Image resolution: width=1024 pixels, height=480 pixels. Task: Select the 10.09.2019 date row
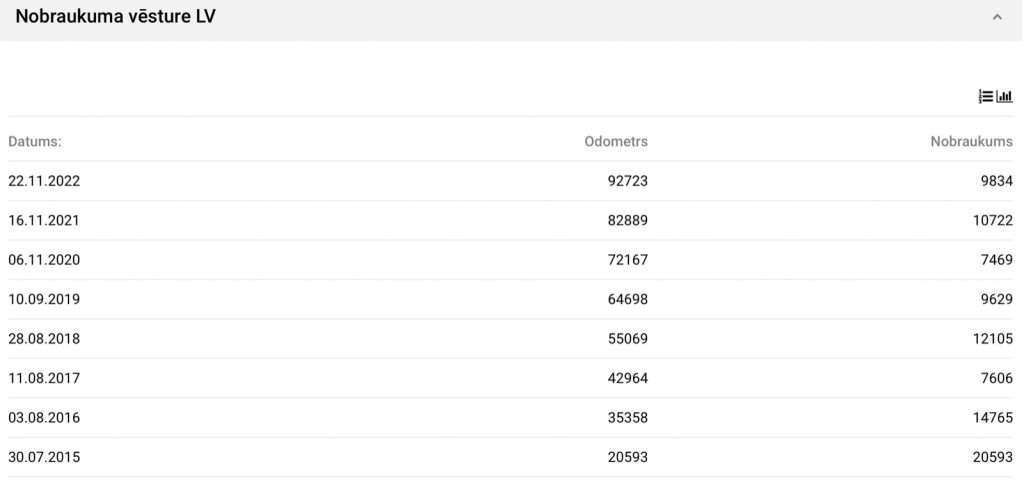[44, 300]
